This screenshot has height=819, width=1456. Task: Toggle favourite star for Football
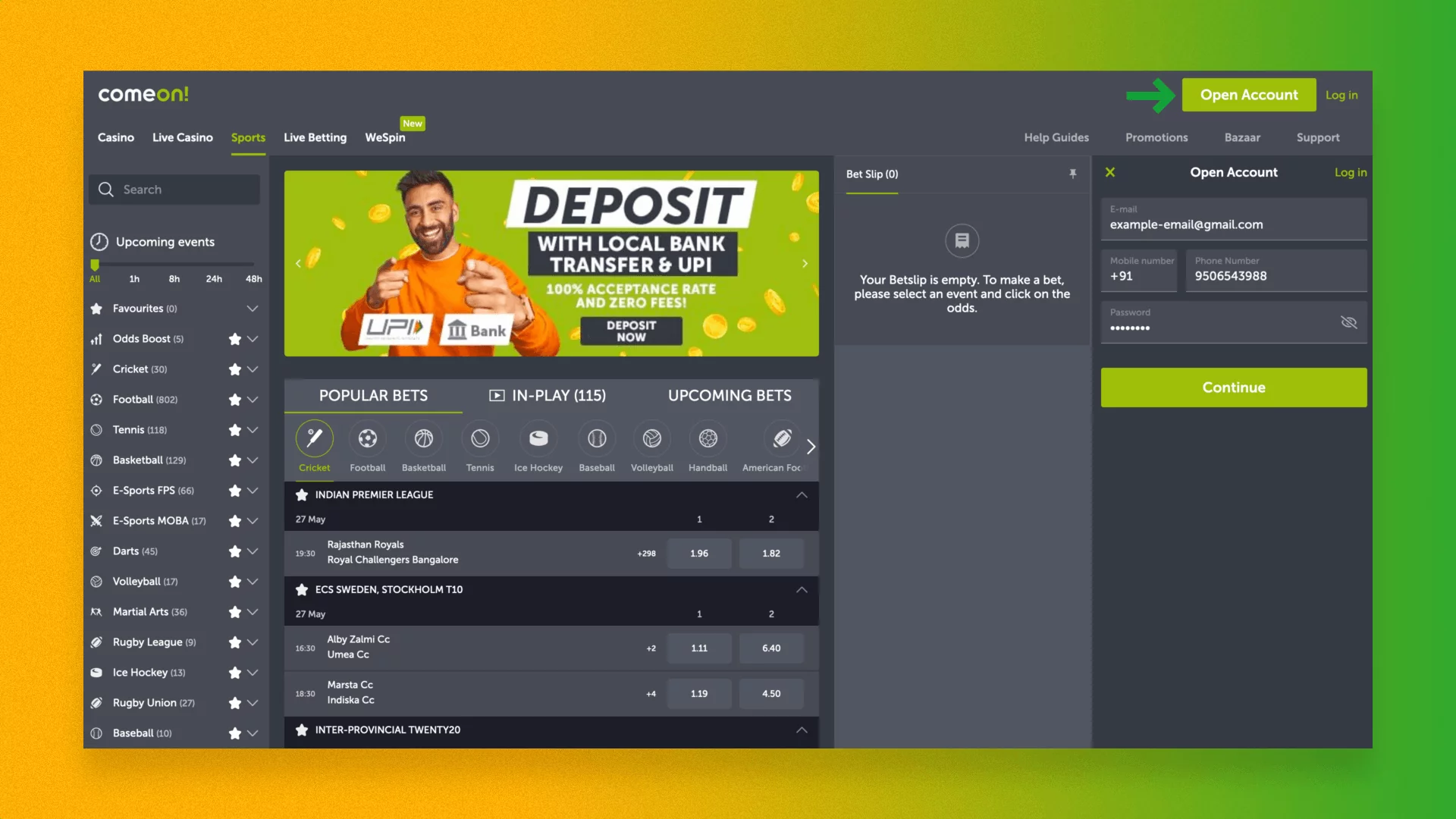(x=235, y=400)
